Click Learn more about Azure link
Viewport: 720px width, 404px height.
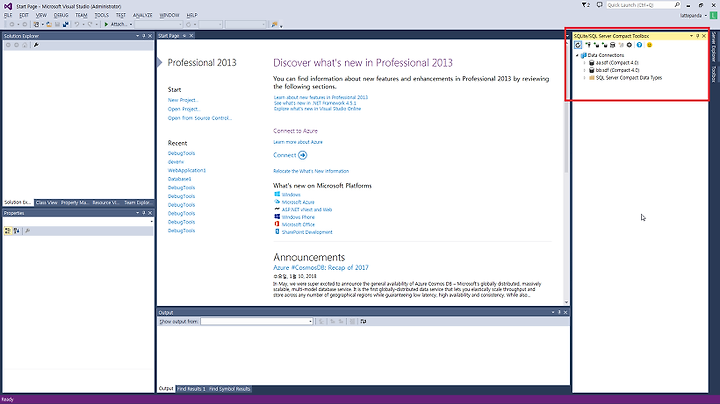tap(298, 142)
